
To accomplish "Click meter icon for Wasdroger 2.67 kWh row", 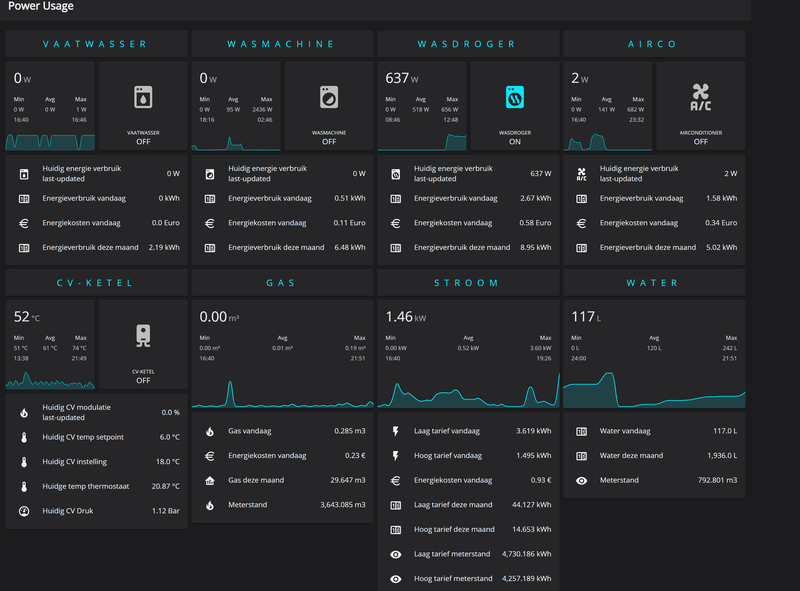I will (395, 199).
